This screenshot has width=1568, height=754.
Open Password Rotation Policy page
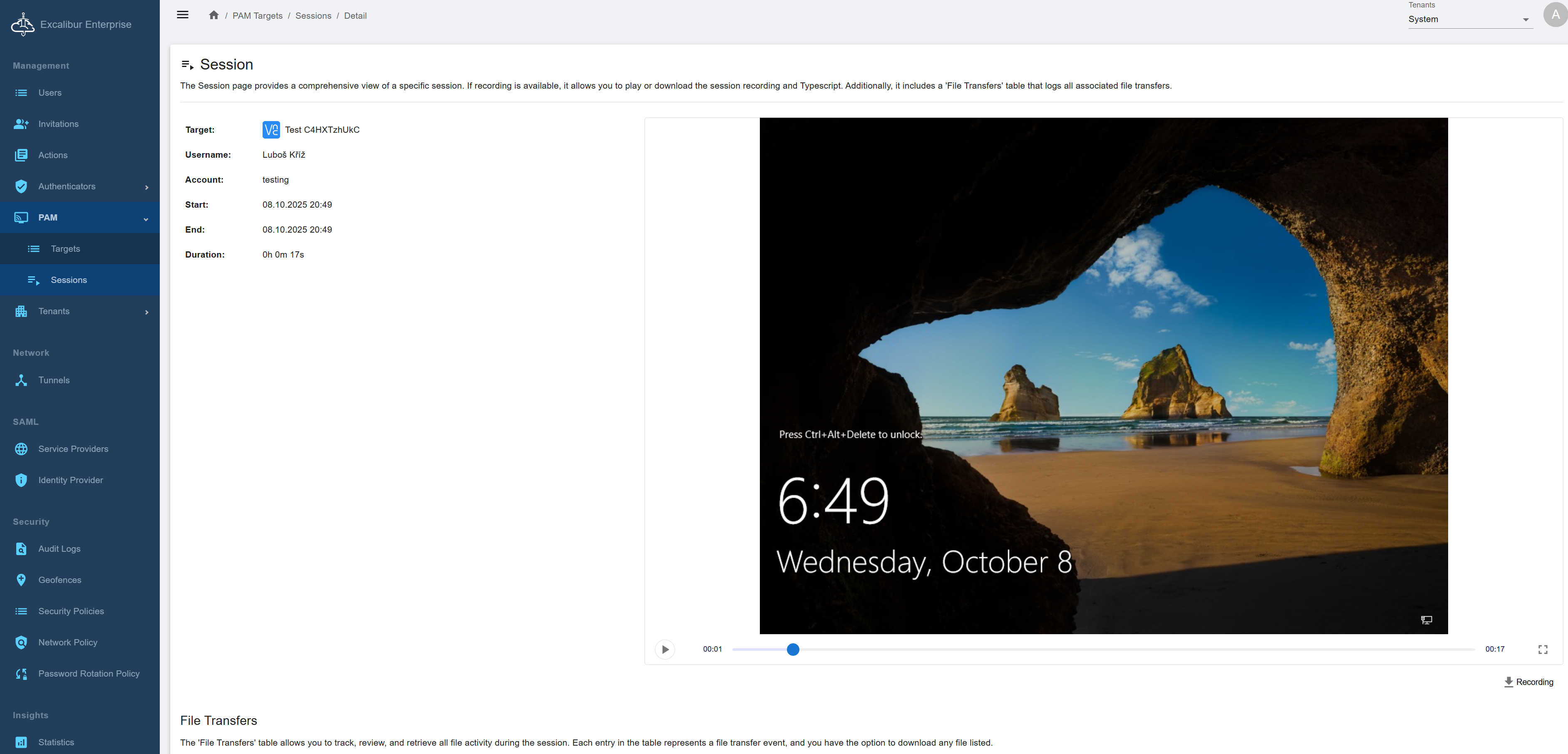click(x=88, y=673)
